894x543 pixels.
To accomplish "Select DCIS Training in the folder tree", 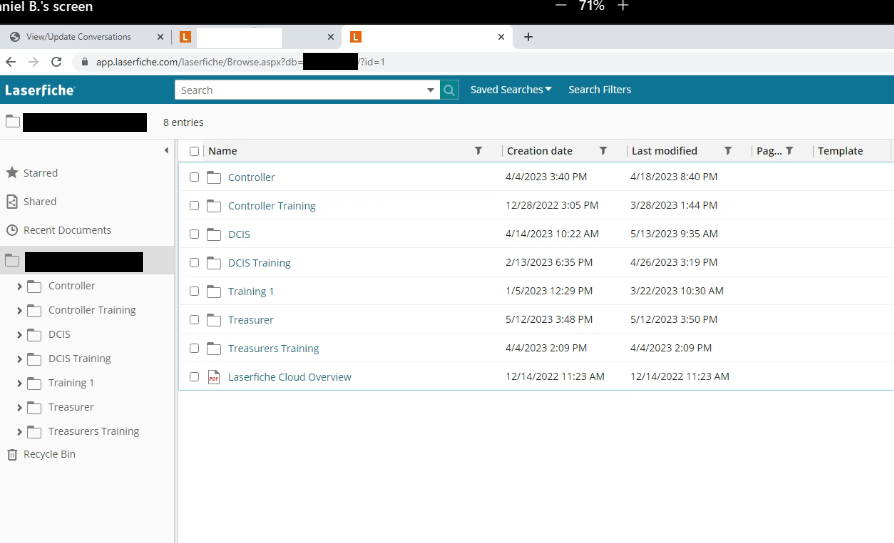I will [79, 358].
